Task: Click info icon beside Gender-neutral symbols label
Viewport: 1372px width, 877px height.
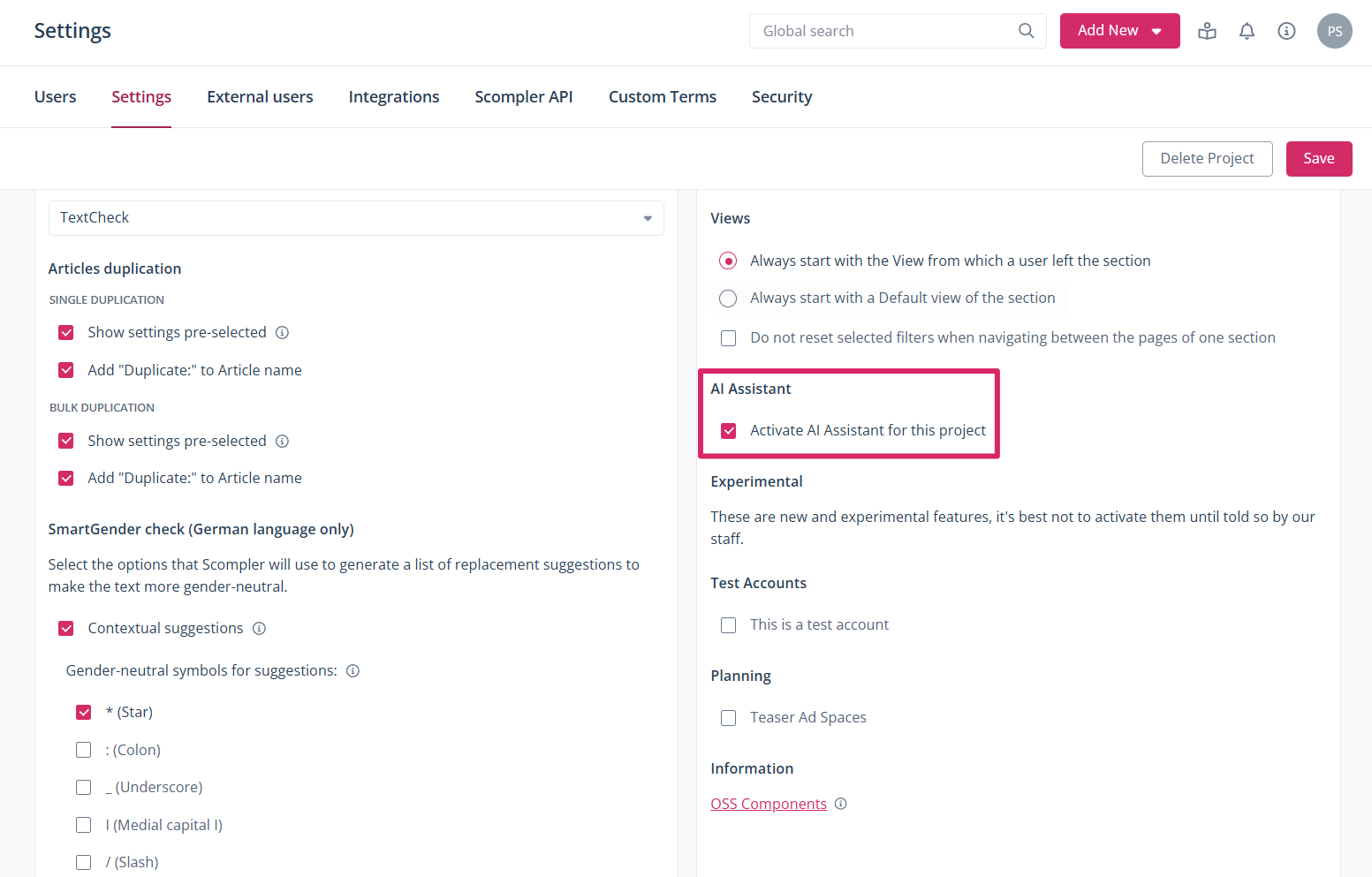Action: [x=352, y=671]
